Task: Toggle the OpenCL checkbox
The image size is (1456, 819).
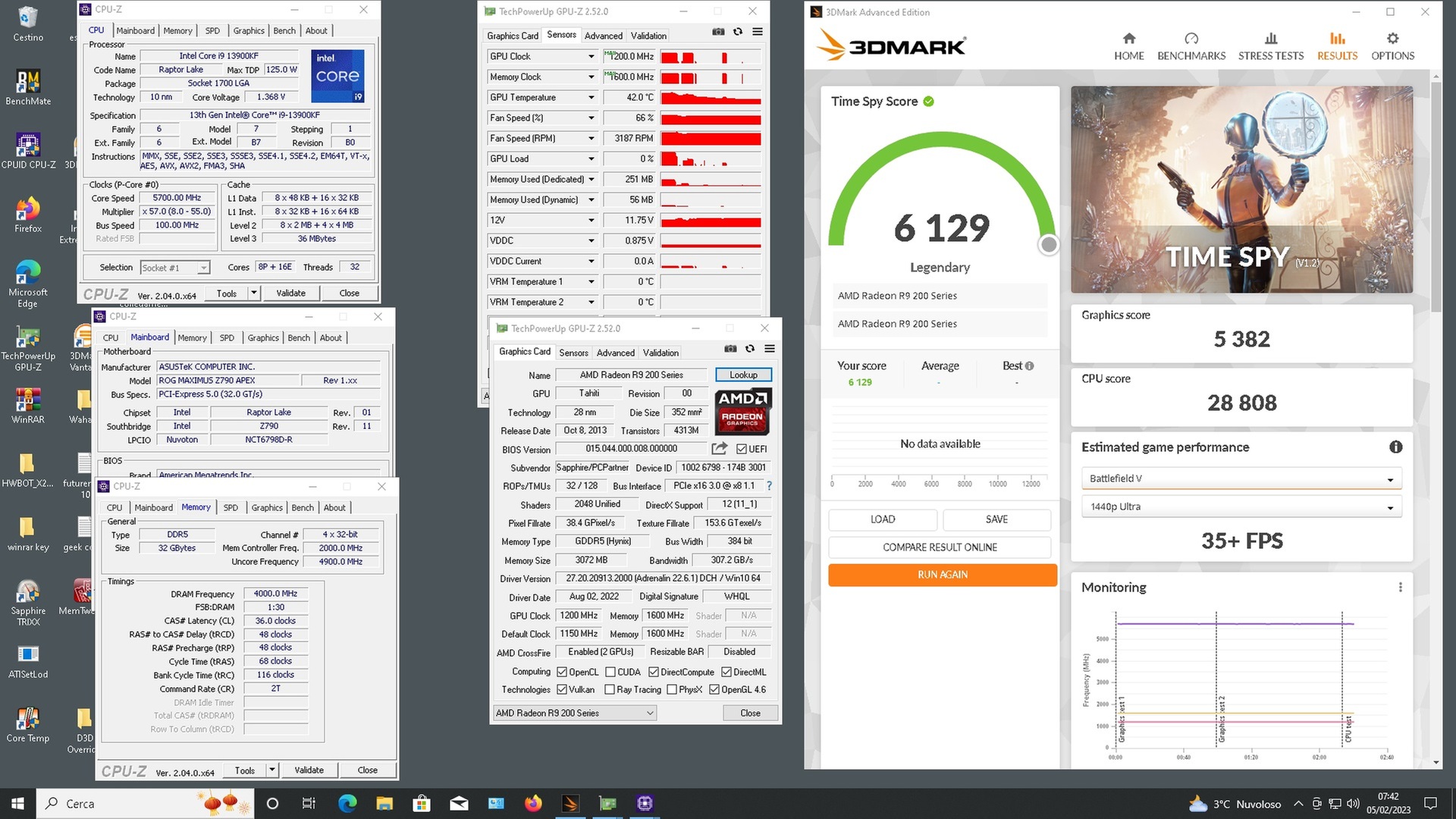Action: [x=562, y=672]
